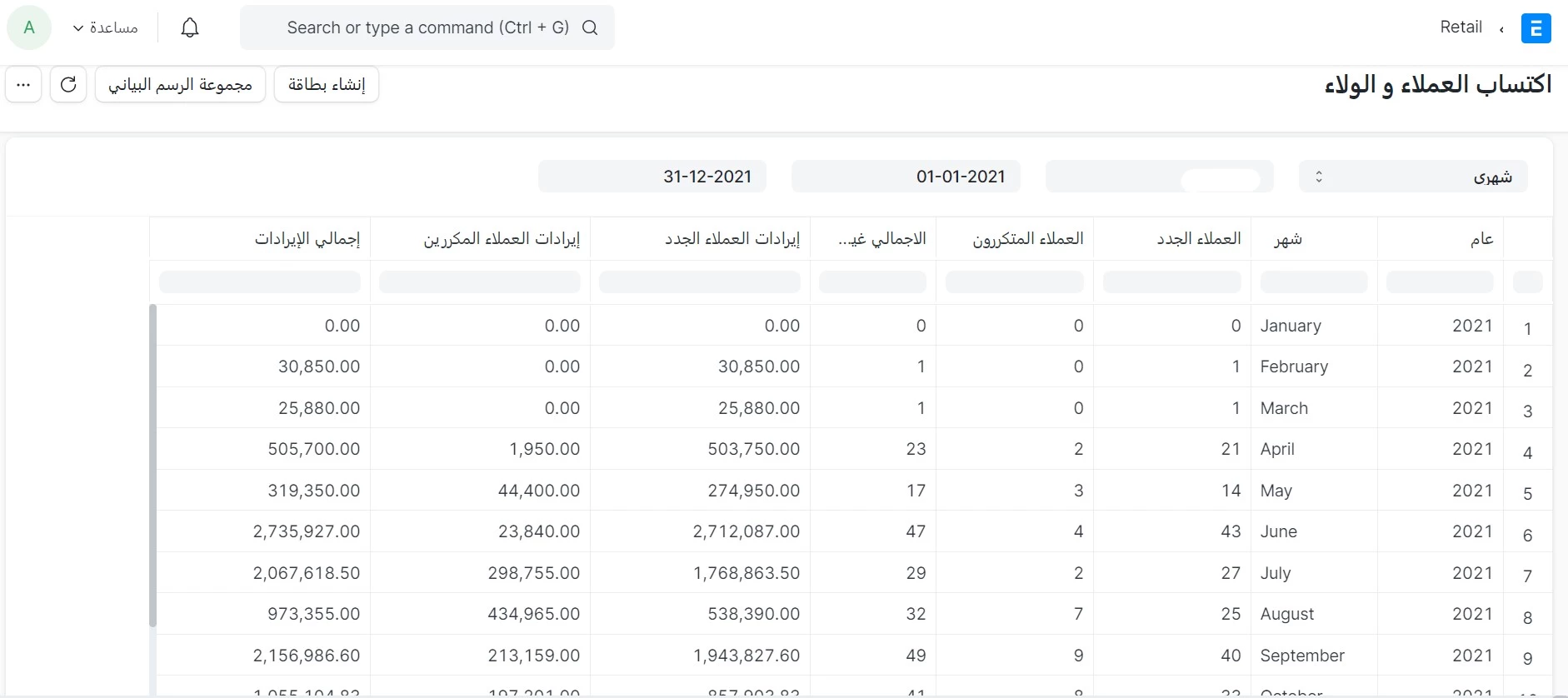
Task: Click the empty filter field beside شهرى
Action: coord(1159,177)
